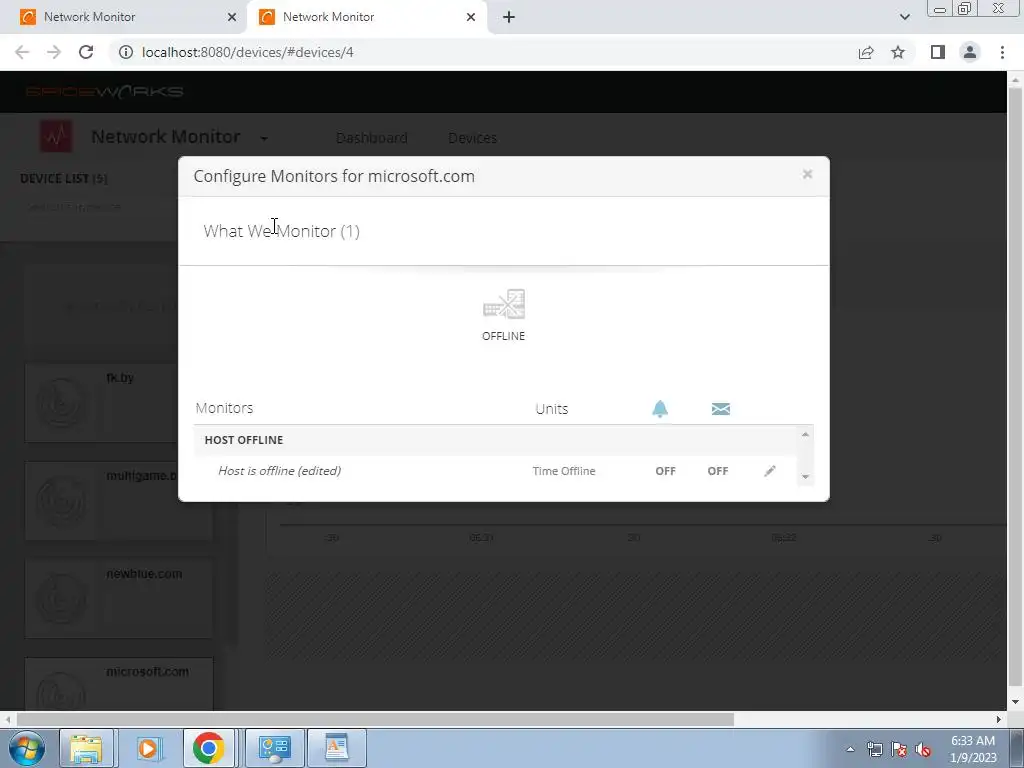Click vertical scrollbar down arrow
The width and height of the screenshot is (1024, 768).
1015,703
